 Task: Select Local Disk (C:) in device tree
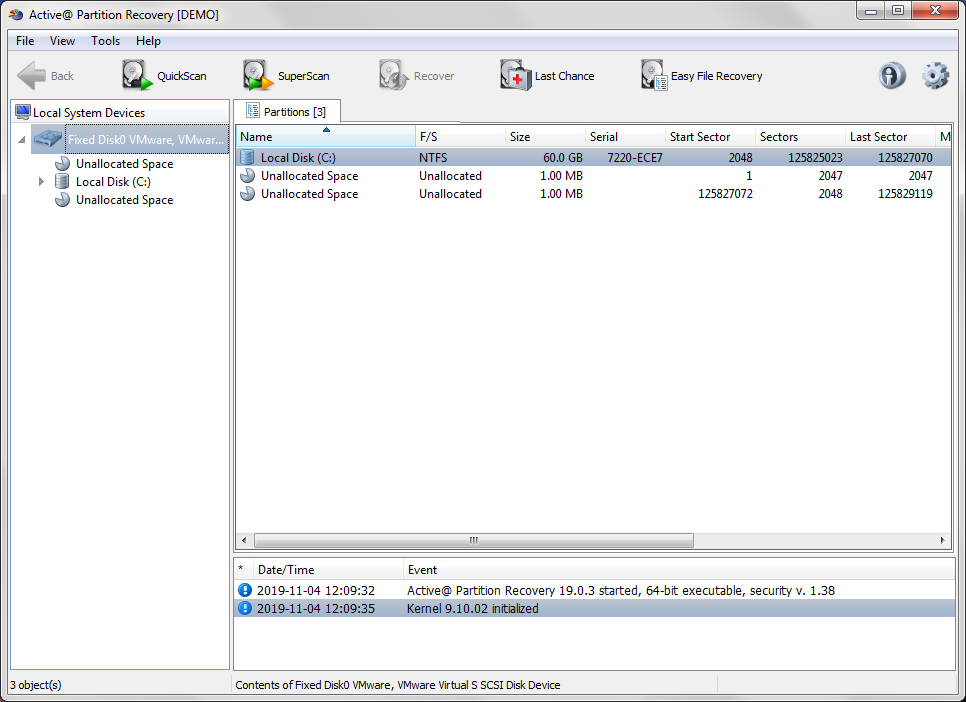pyautogui.click(x=113, y=182)
